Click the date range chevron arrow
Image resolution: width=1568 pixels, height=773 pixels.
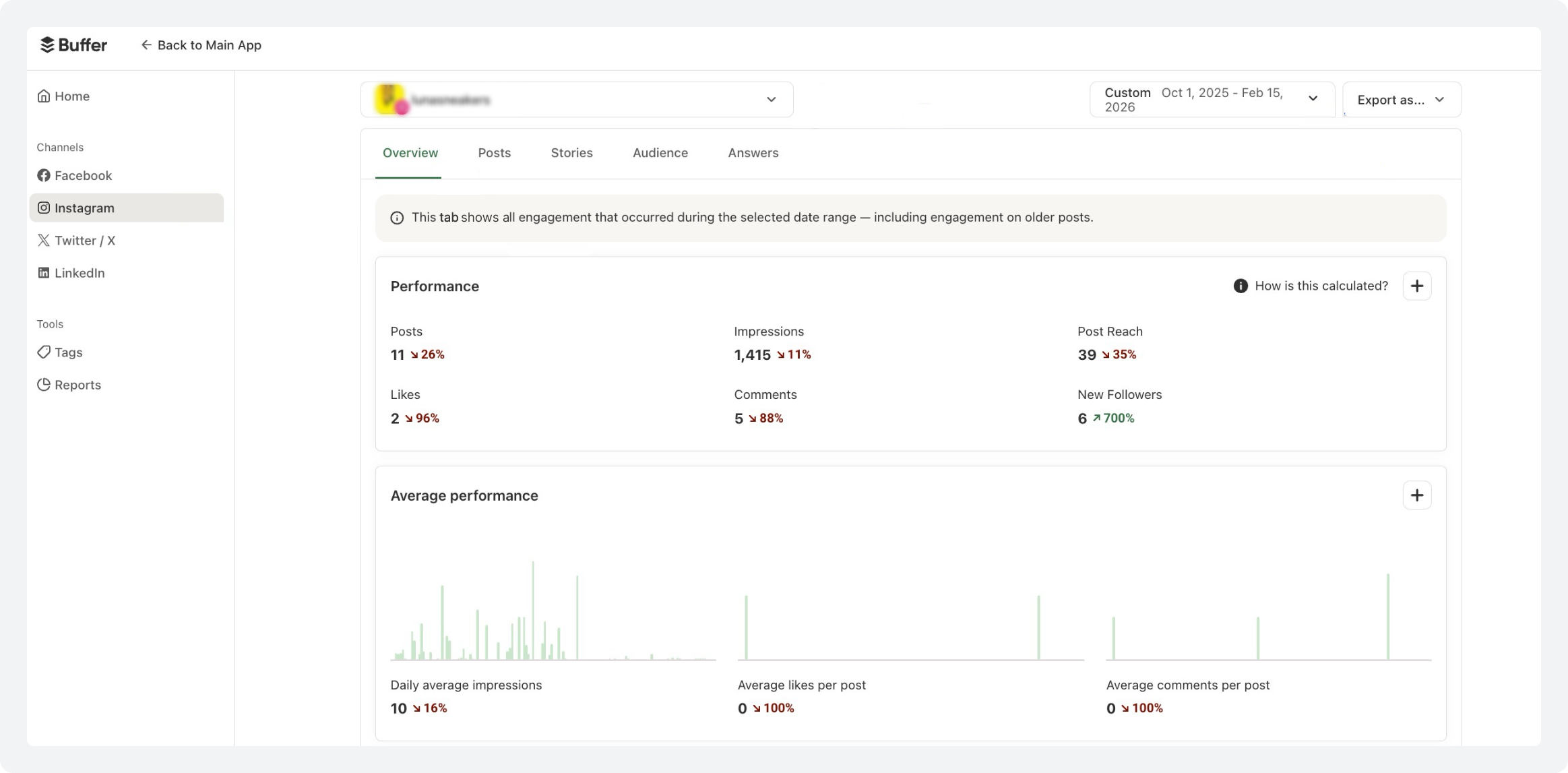click(1313, 98)
